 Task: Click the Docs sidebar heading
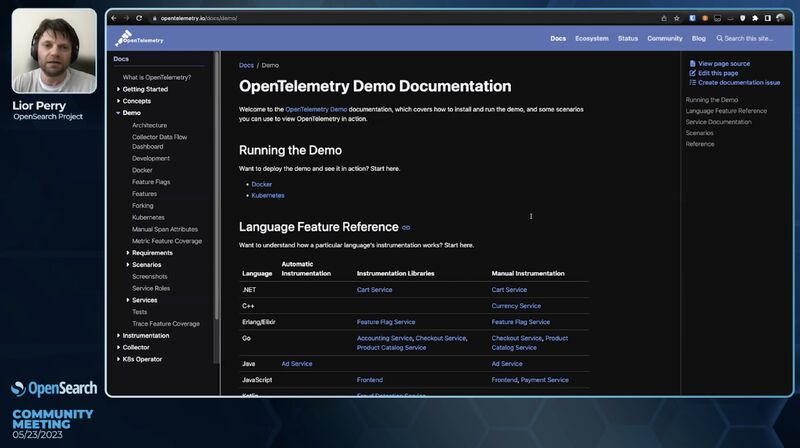coord(121,59)
